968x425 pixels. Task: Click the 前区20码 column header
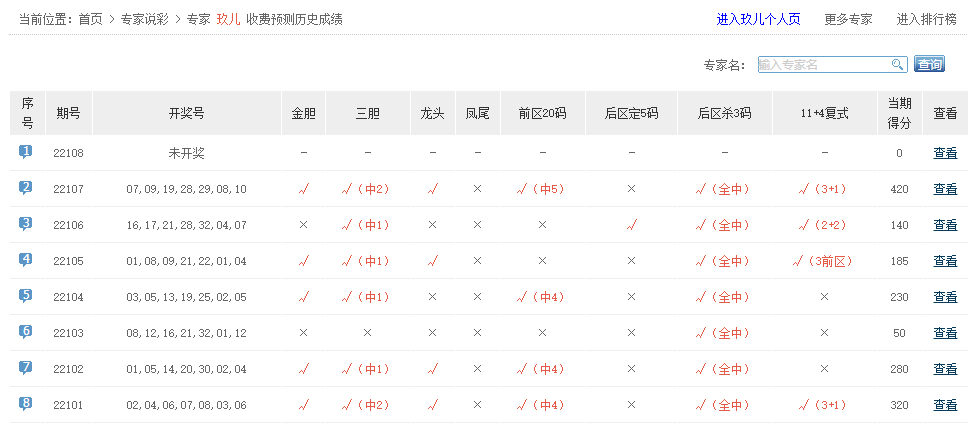(542, 114)
